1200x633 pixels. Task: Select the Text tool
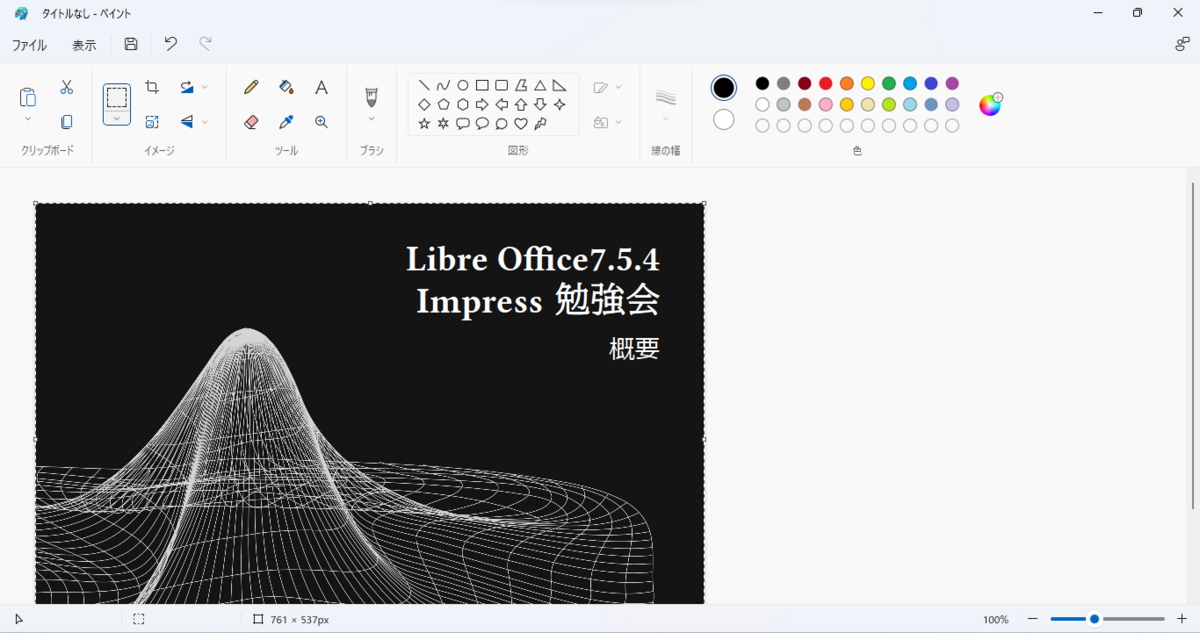[321, 87]
